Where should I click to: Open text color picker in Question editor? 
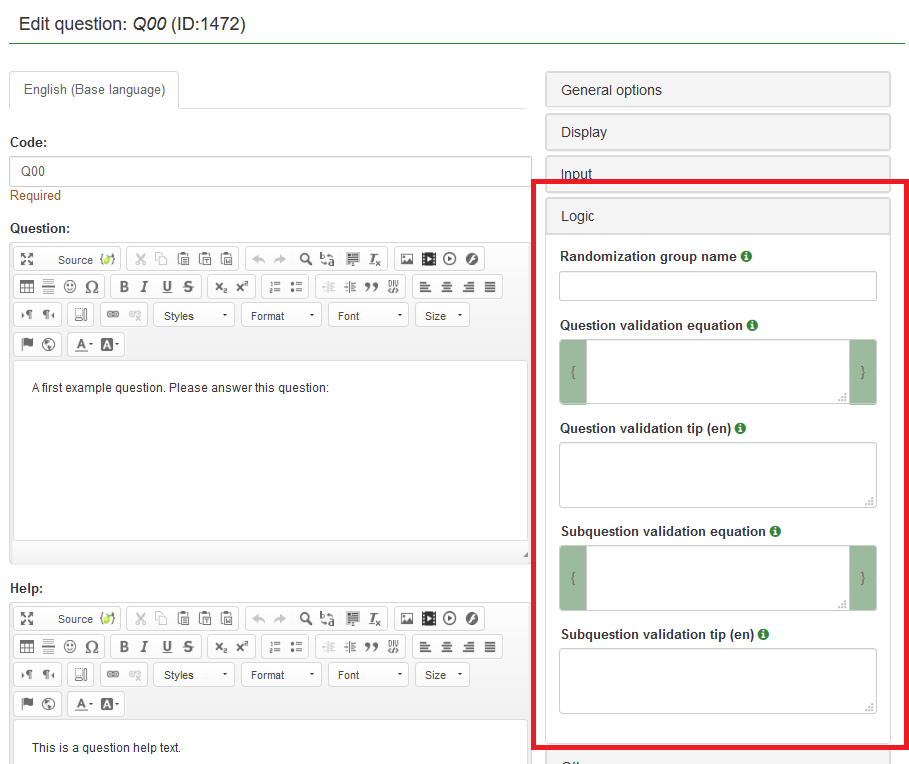[x=83, y=345]
